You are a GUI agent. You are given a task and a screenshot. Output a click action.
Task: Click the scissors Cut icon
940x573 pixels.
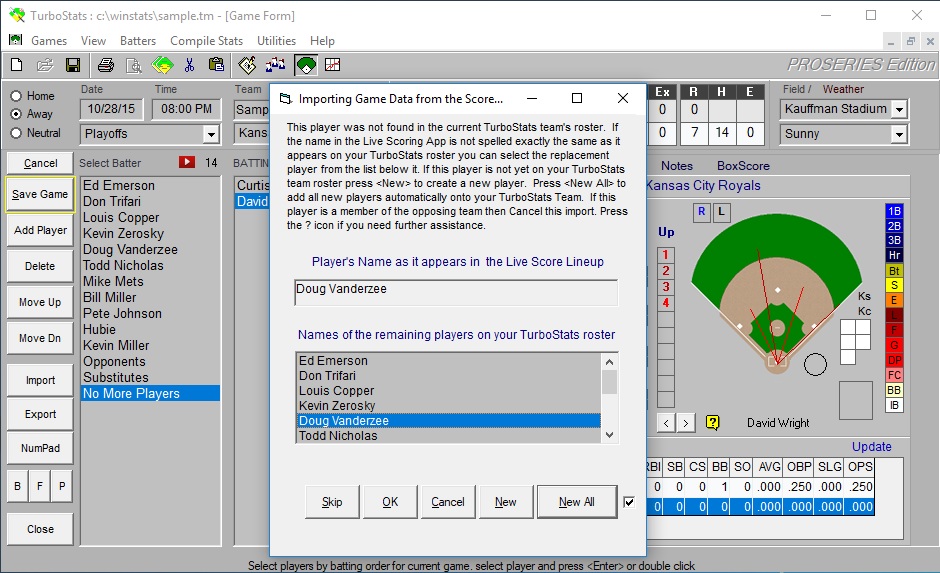pos(189,65)
